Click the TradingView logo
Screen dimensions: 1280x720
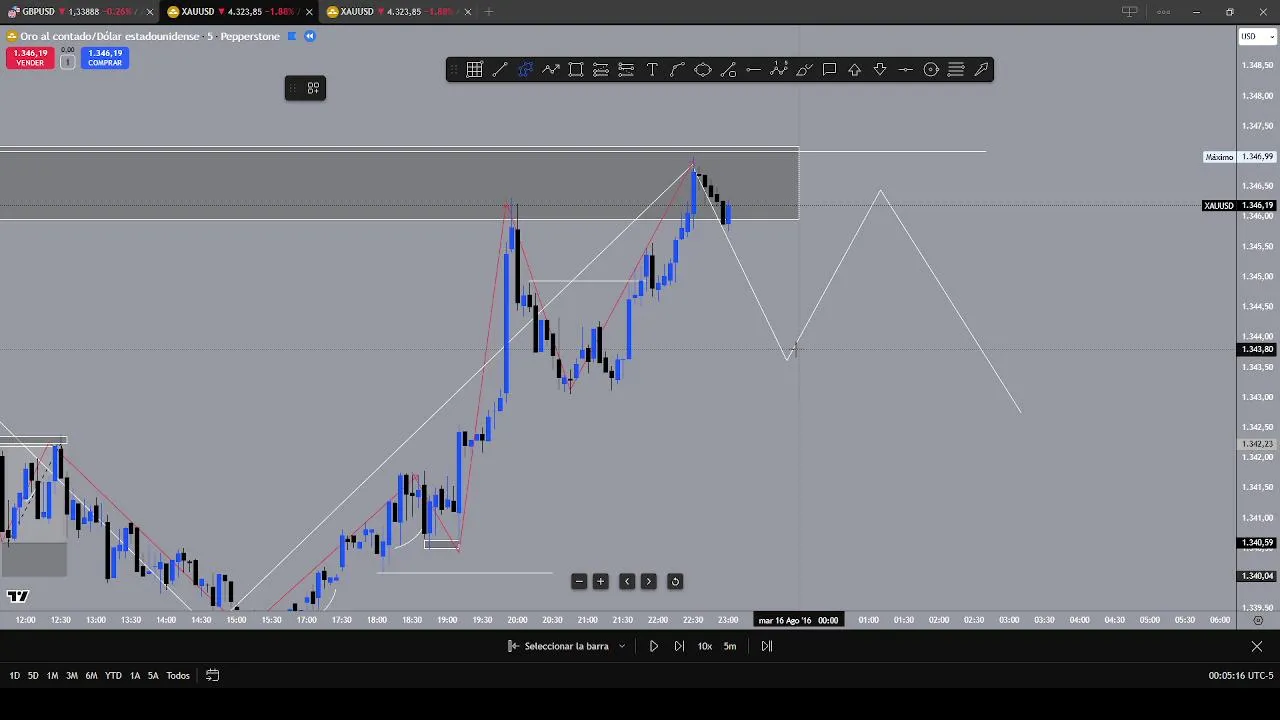[x=17, y=597]
